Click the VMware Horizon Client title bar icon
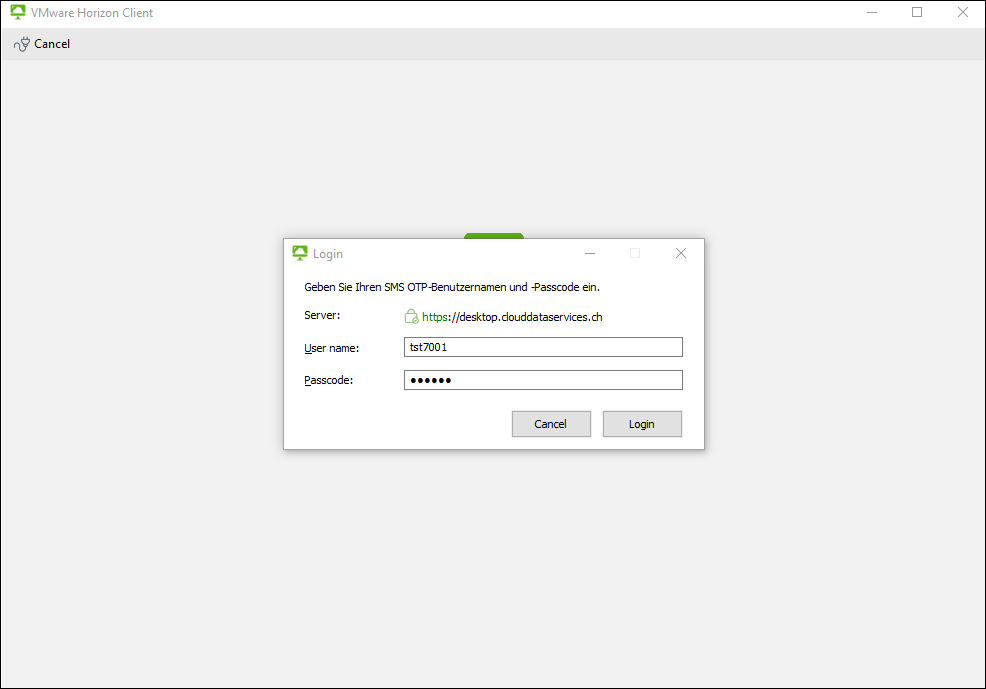 pyautogui.click(x=18, y=13)
